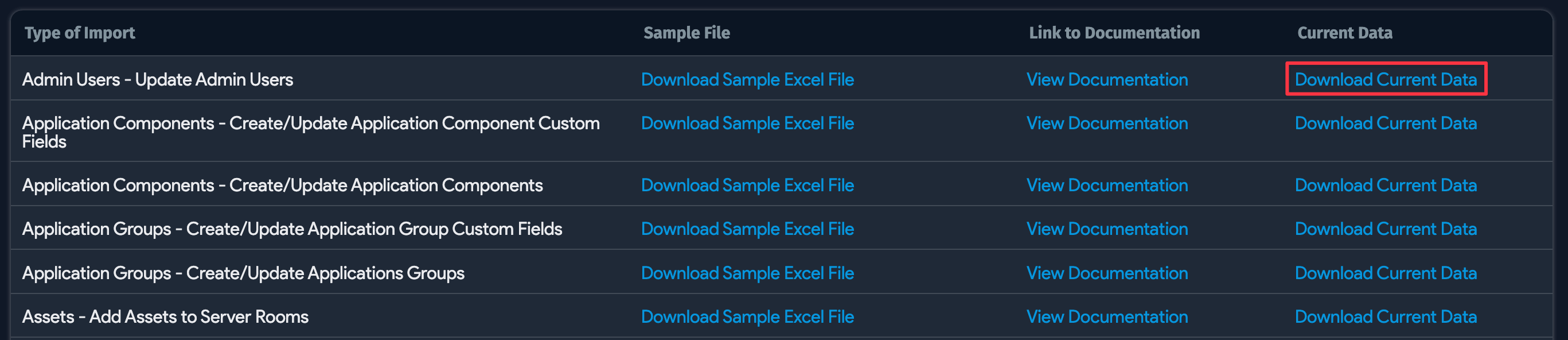
Task: Click the Type of Import column header
Action: [x=79, y=33]
